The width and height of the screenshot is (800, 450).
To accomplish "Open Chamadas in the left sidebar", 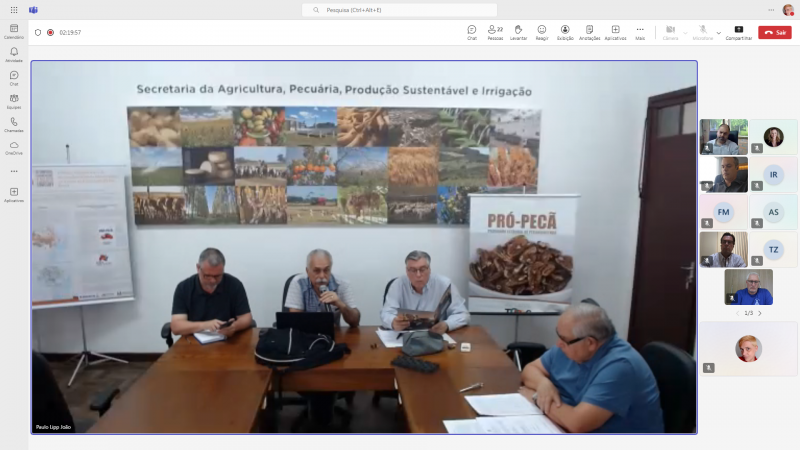I will point(14,124).
